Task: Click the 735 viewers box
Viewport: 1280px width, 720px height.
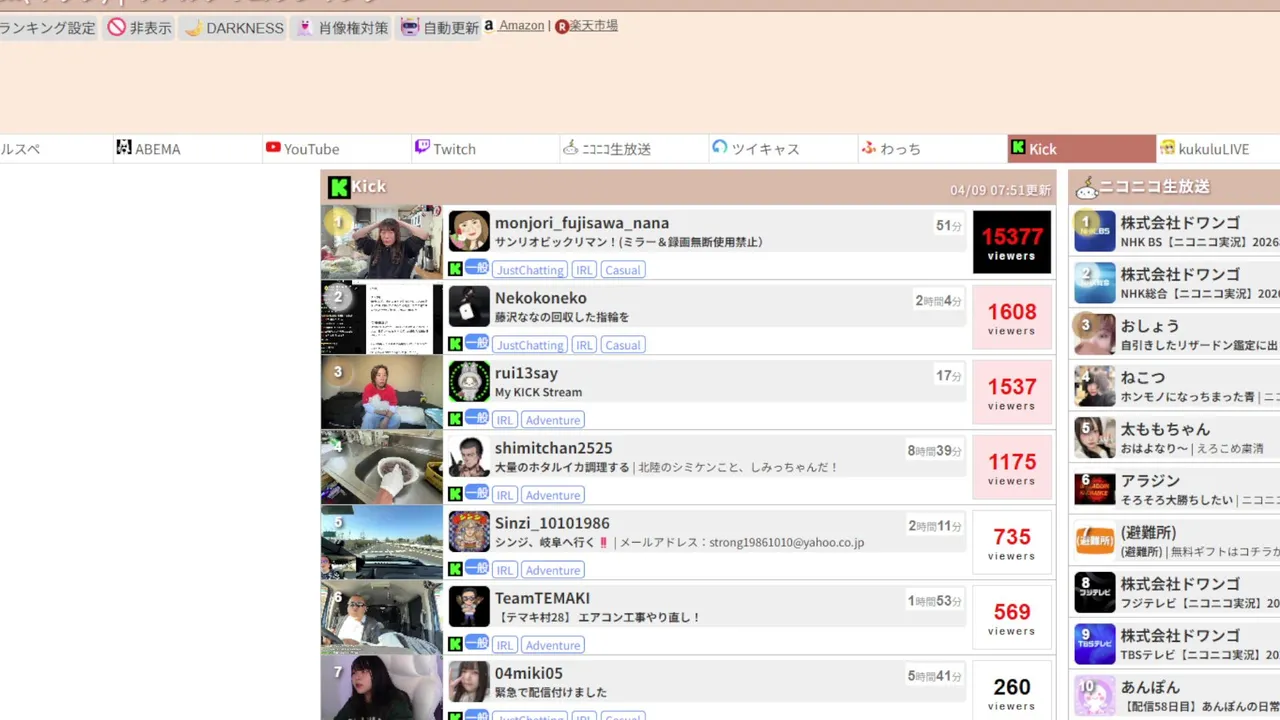Action: [x=1012, y=542]
